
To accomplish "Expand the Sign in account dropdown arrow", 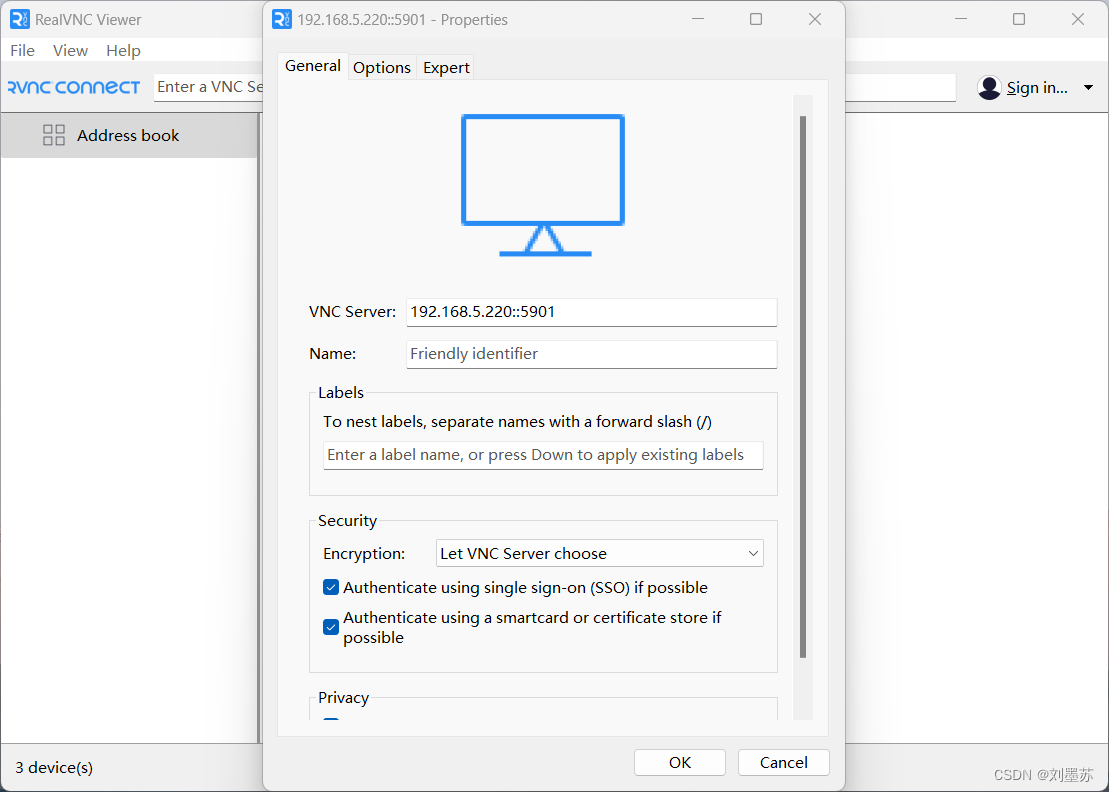I will click(1088, 88).
